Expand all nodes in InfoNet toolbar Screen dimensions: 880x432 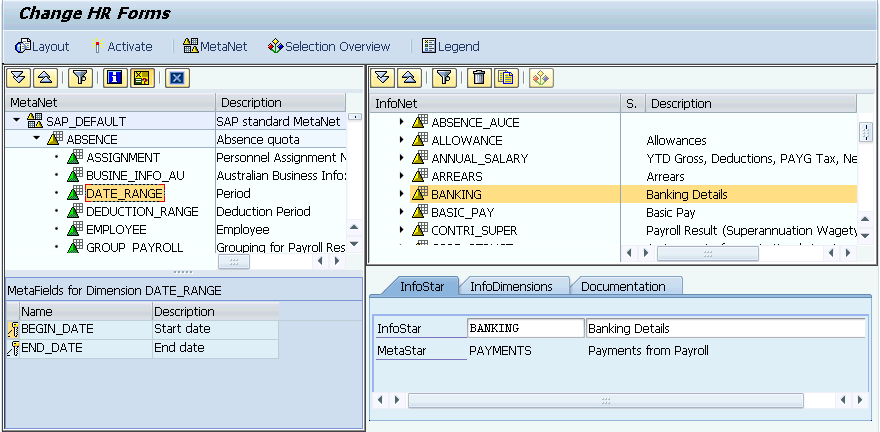[382, 78]
